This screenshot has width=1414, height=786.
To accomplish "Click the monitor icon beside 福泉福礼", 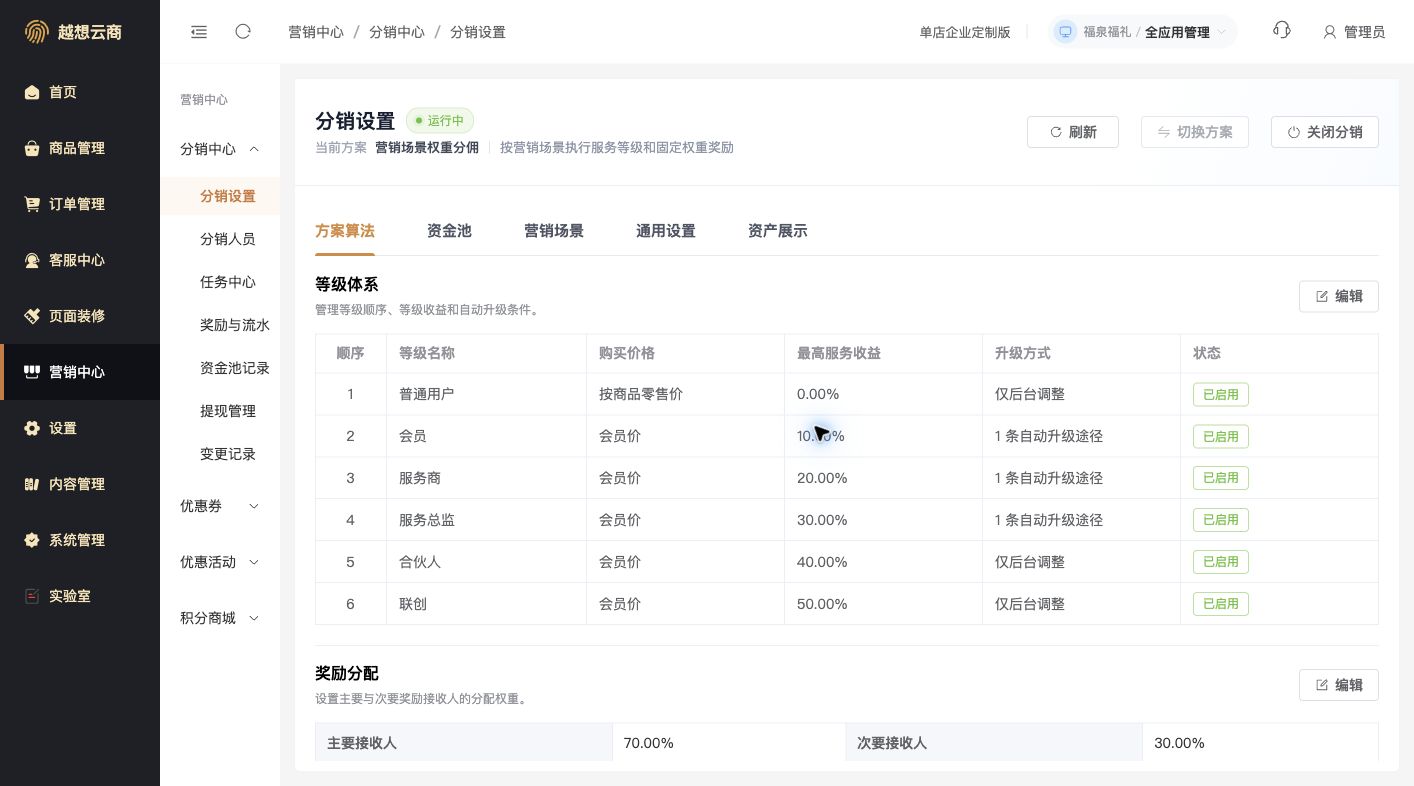I will (1065, 32).
